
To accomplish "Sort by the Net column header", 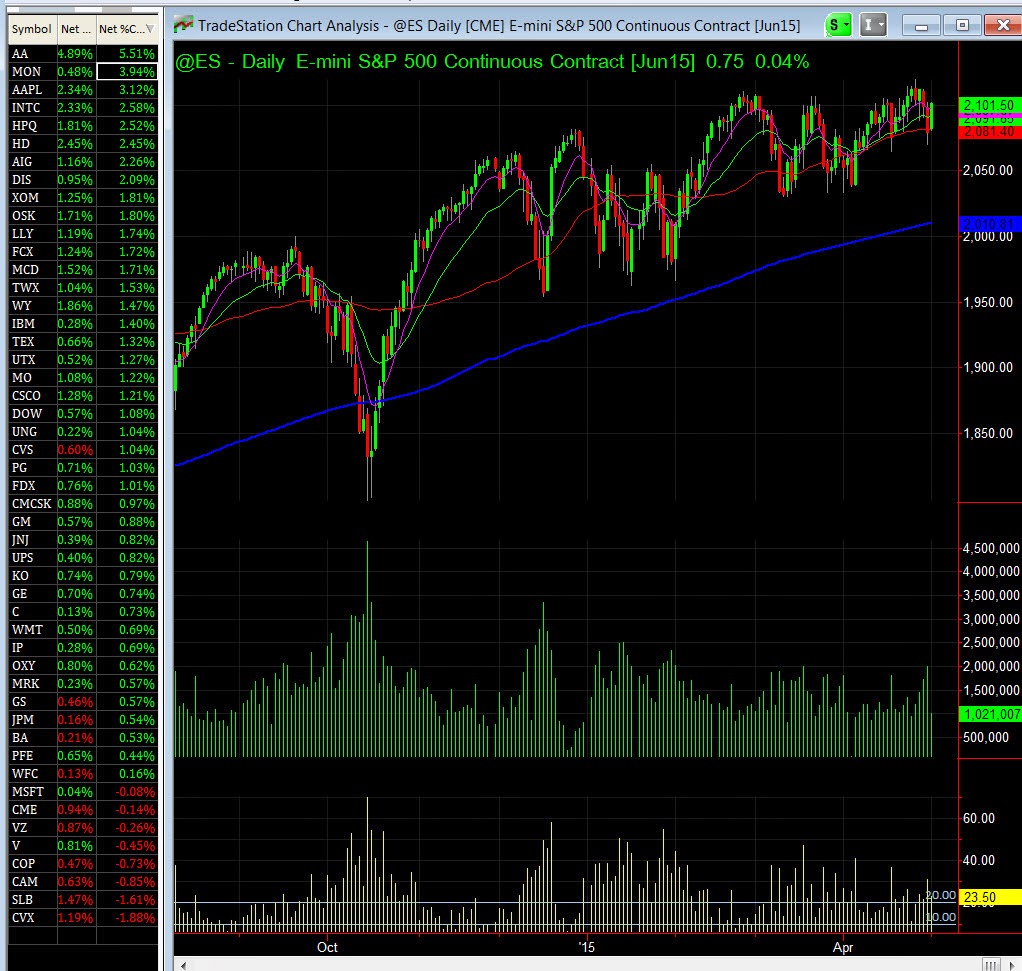I will pyautogui.click(x=76, y=29).
